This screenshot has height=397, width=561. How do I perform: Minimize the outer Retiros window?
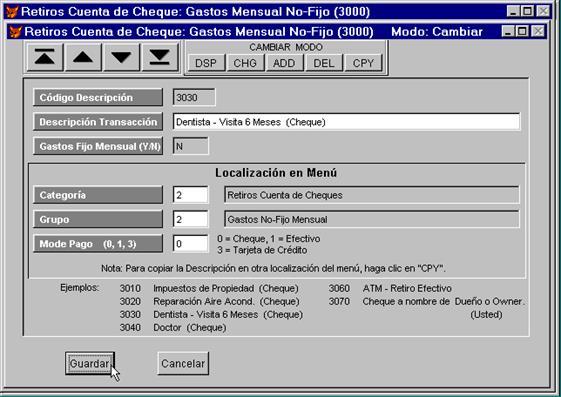tap(513, 11)
